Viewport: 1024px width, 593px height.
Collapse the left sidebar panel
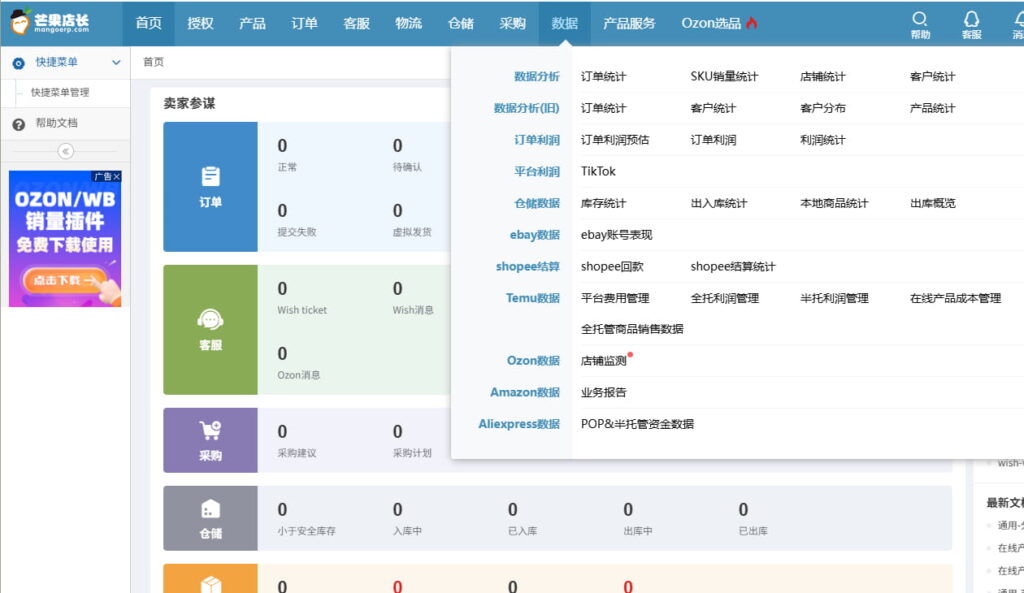click(65, 151)
